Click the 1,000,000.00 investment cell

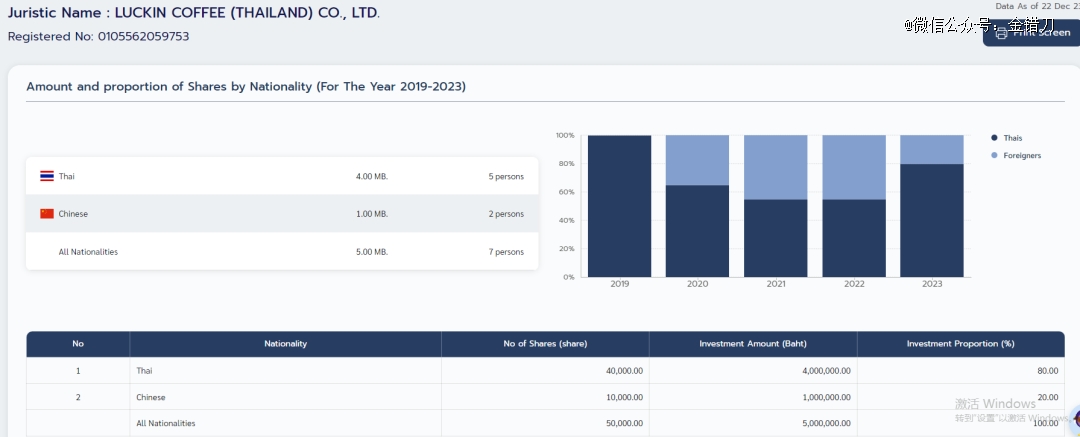pos(753,397)
